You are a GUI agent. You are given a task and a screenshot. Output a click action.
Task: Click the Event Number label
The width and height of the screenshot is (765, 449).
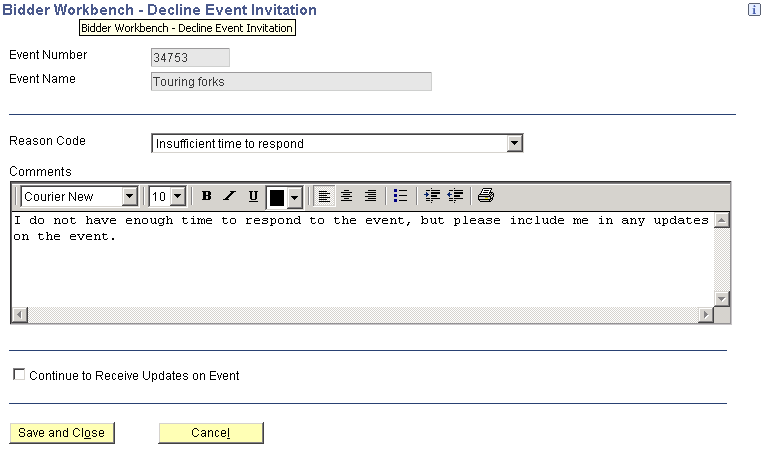tap(48, 55)
